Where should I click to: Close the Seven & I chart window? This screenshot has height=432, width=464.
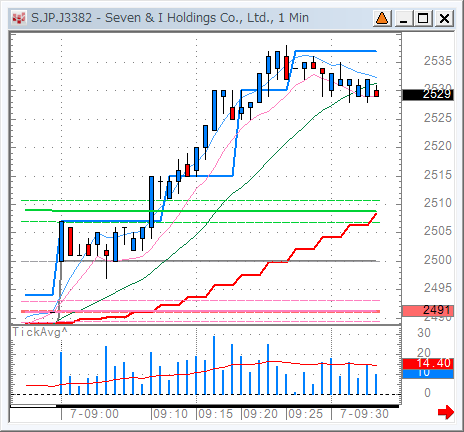point(444,18)
